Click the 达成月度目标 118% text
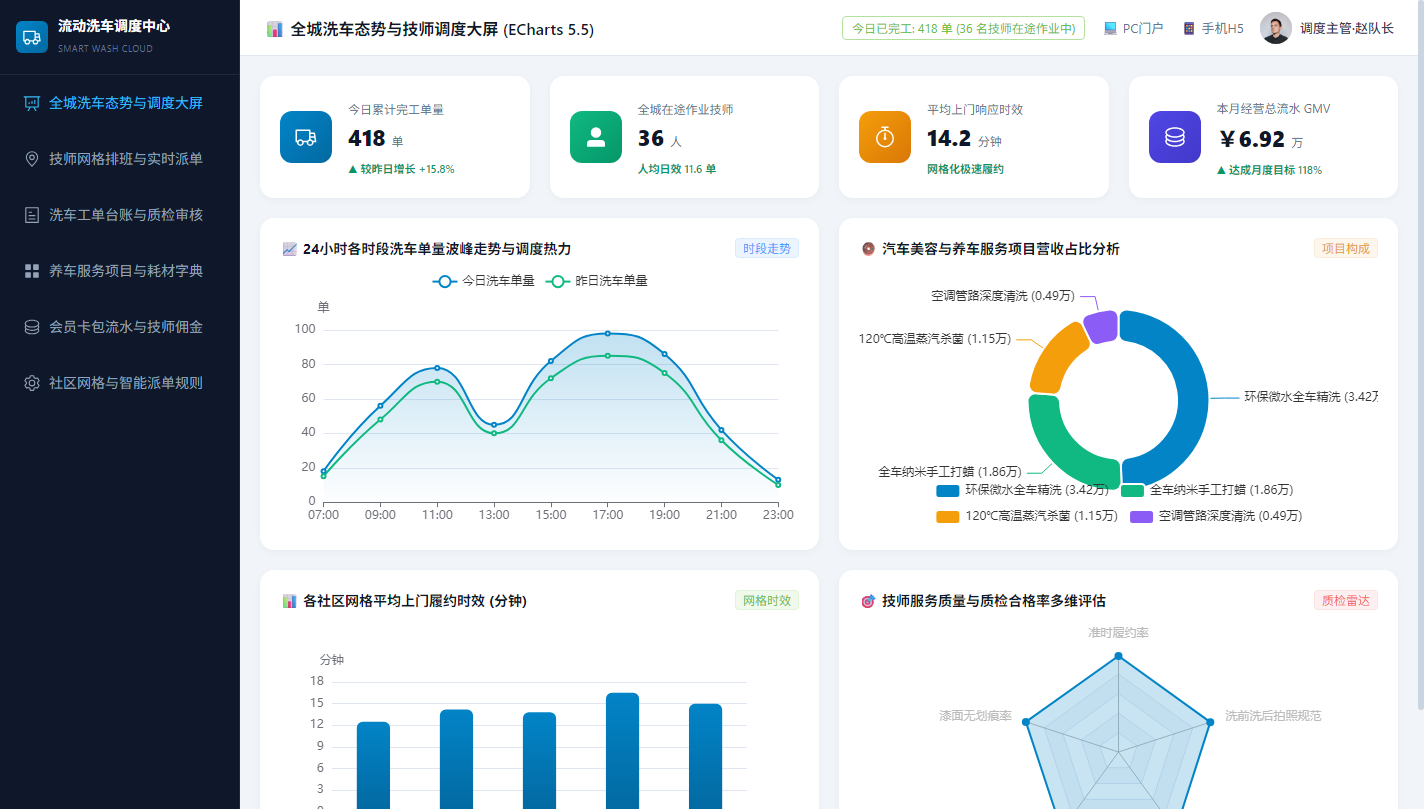This screenshot has width=1424, height=809. click(1269, 170)
